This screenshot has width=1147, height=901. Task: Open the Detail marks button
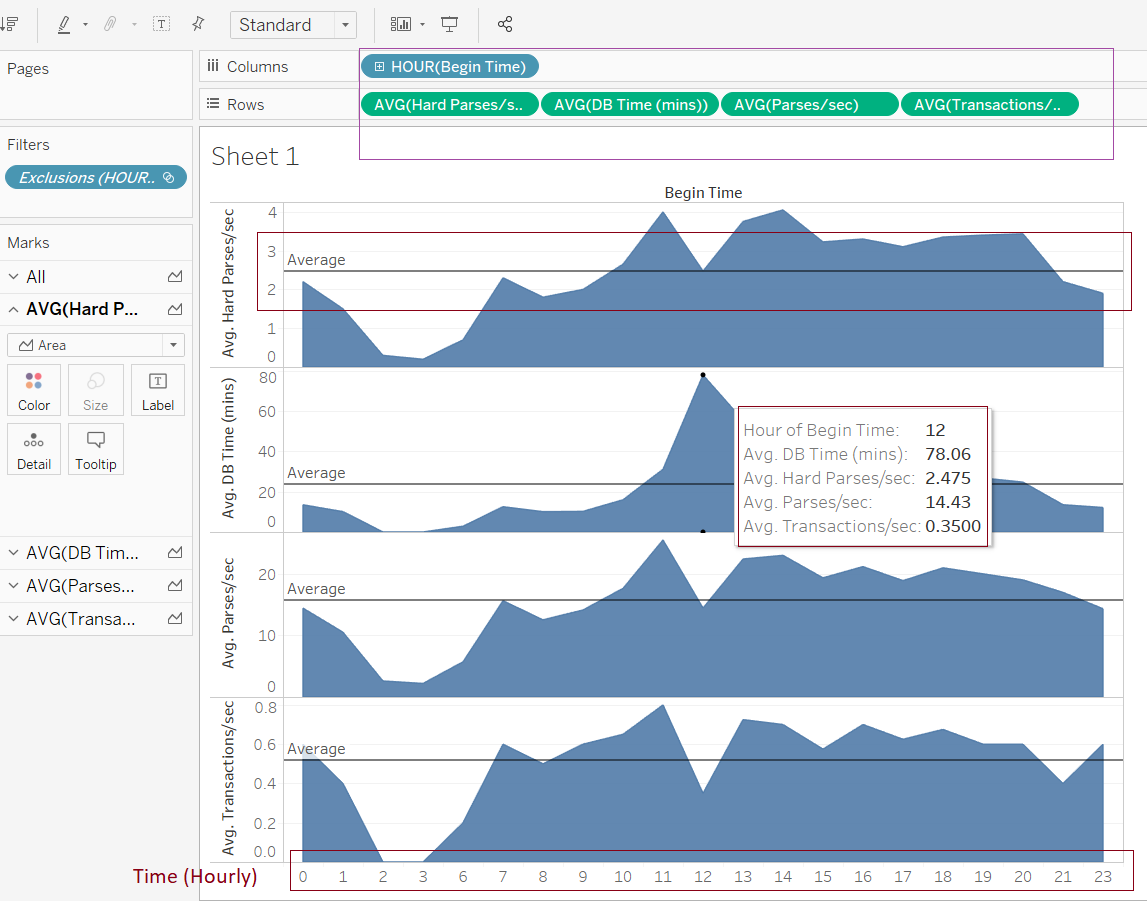(x=34, y=449)
